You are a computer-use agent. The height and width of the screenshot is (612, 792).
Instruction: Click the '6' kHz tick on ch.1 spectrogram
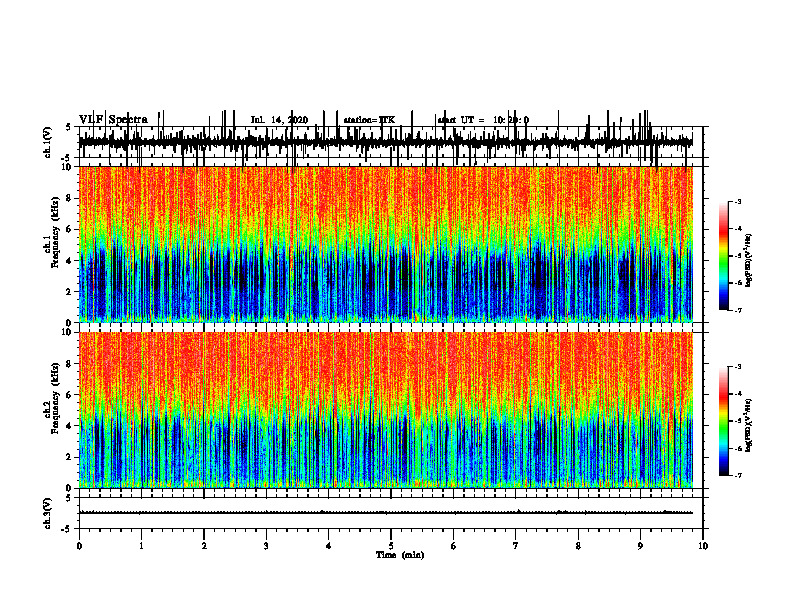click(70, 229)
